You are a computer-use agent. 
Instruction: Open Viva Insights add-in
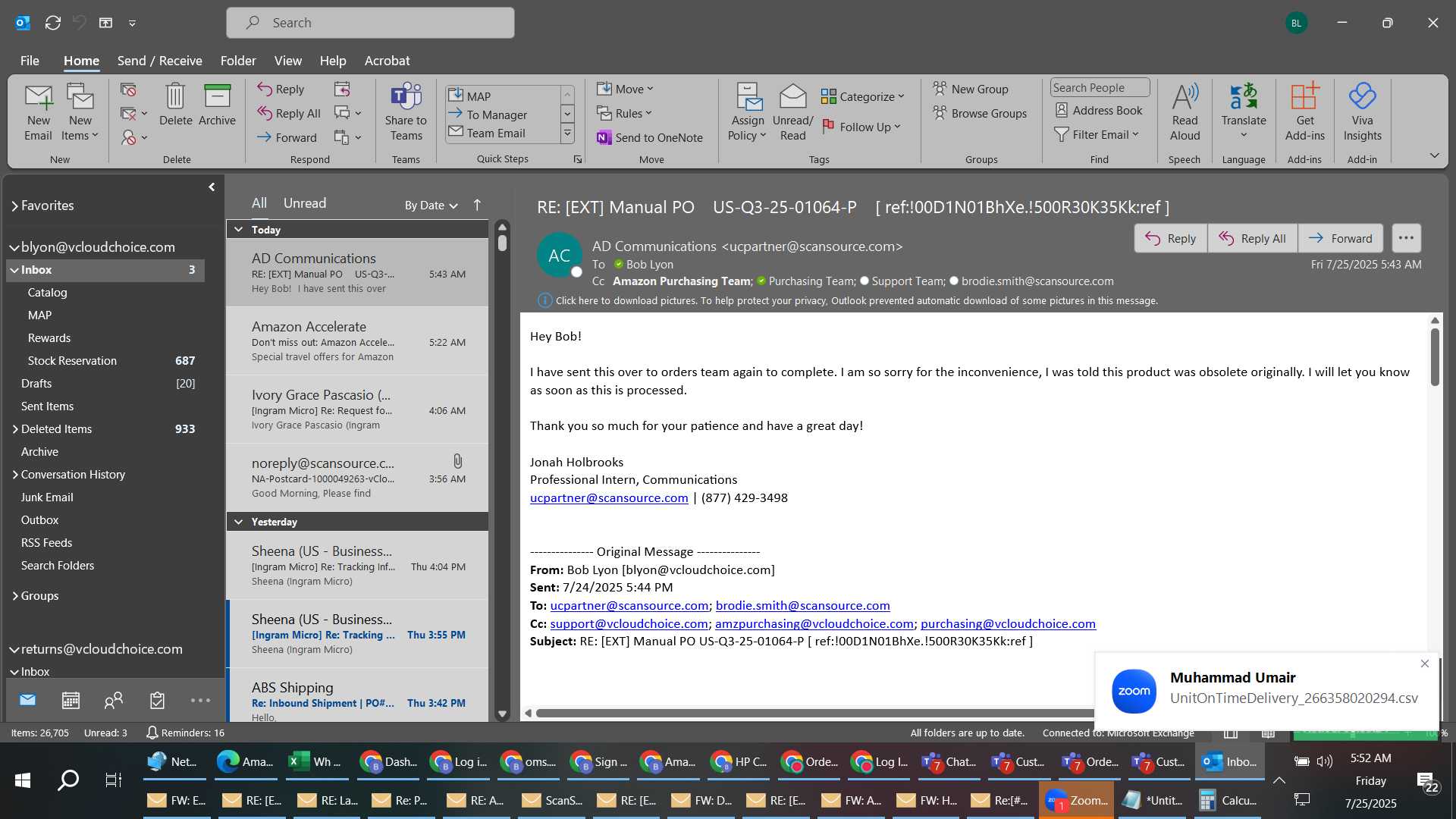click(1362, 112)
